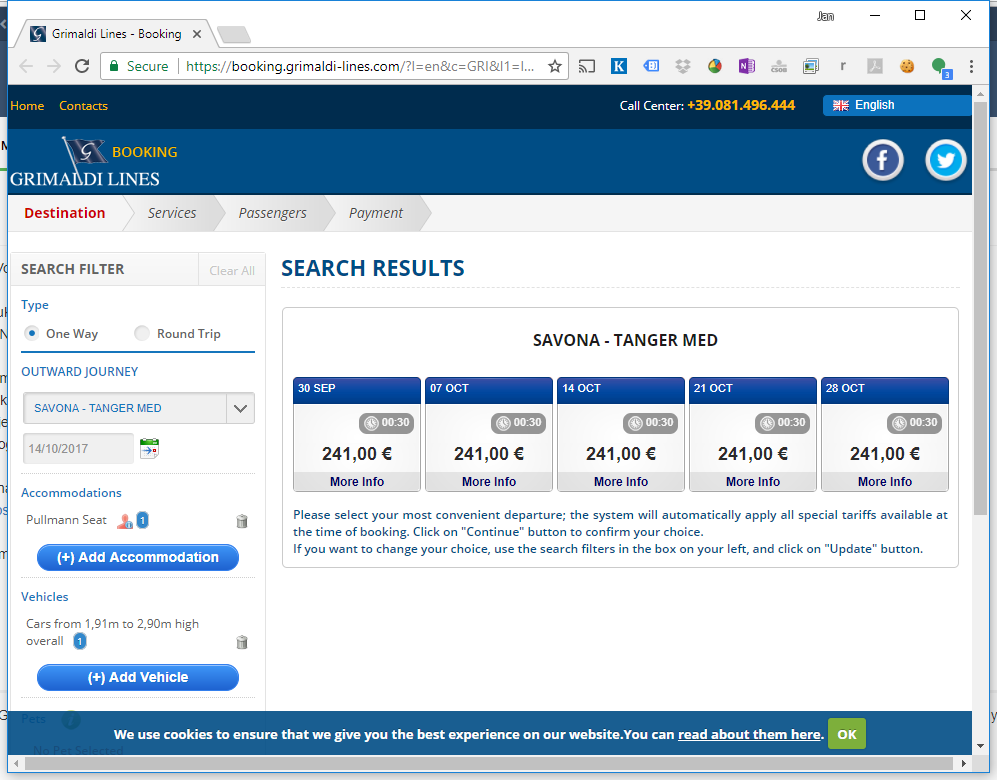Screen dimensions: 997x780
Task: Remove the car vehicle entry
Action: 241,642
